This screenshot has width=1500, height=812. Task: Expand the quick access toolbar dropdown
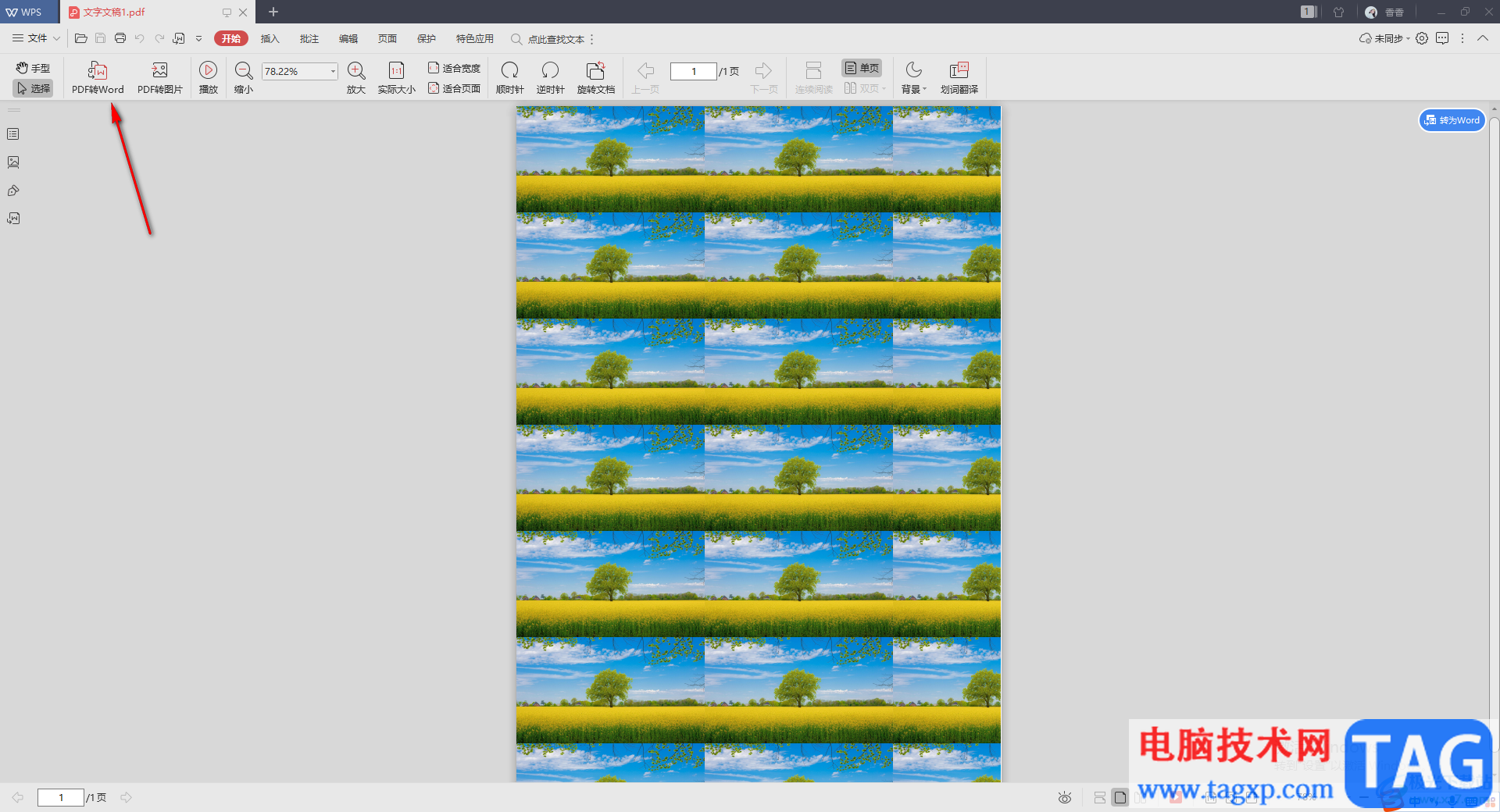pyautogui.click(x=198, y=38)
